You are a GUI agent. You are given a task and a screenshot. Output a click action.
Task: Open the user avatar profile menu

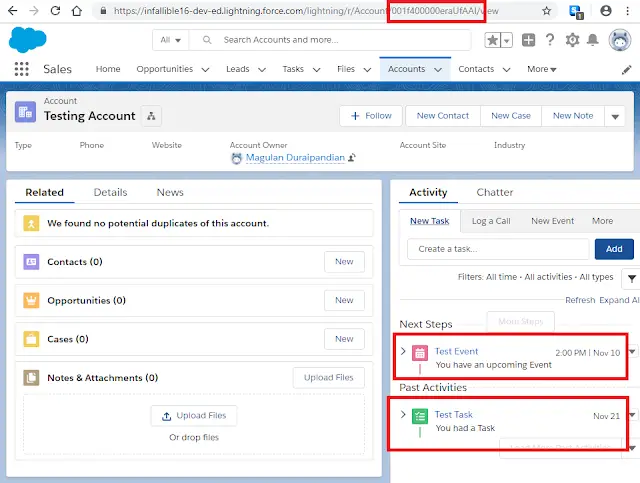pyautogui.click(x=620, y=40)
